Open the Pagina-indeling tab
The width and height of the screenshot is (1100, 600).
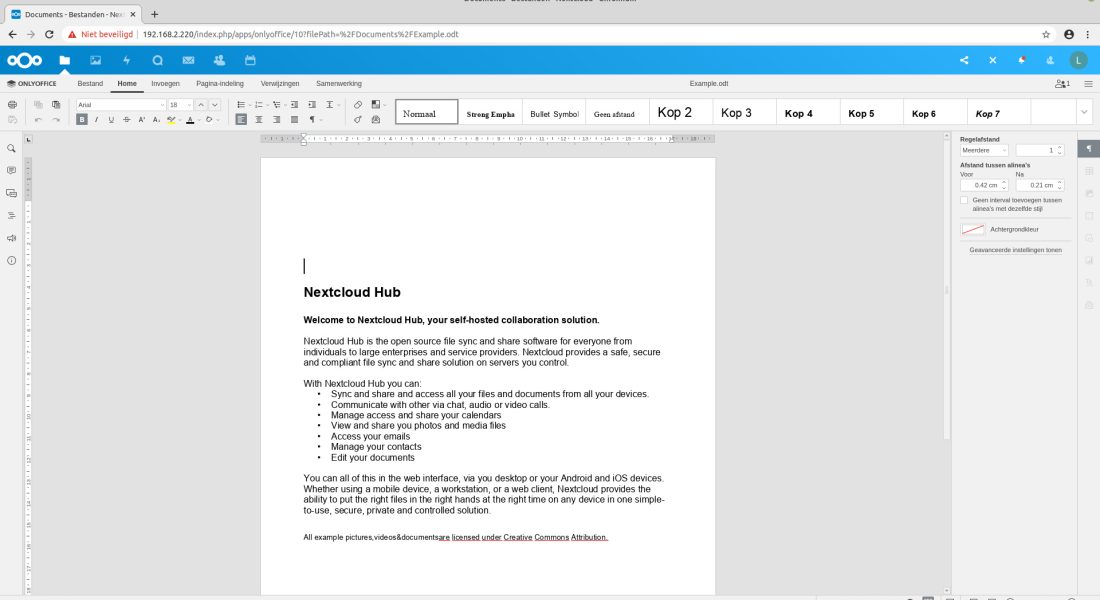[220, 83]
